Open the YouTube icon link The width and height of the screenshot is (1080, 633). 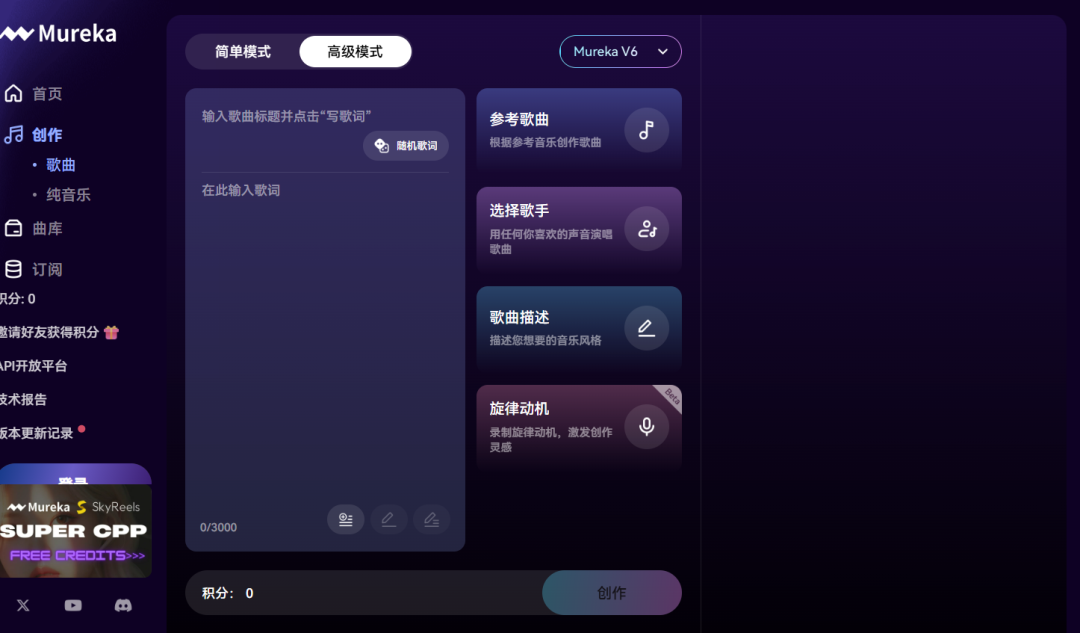coord(73,605)
